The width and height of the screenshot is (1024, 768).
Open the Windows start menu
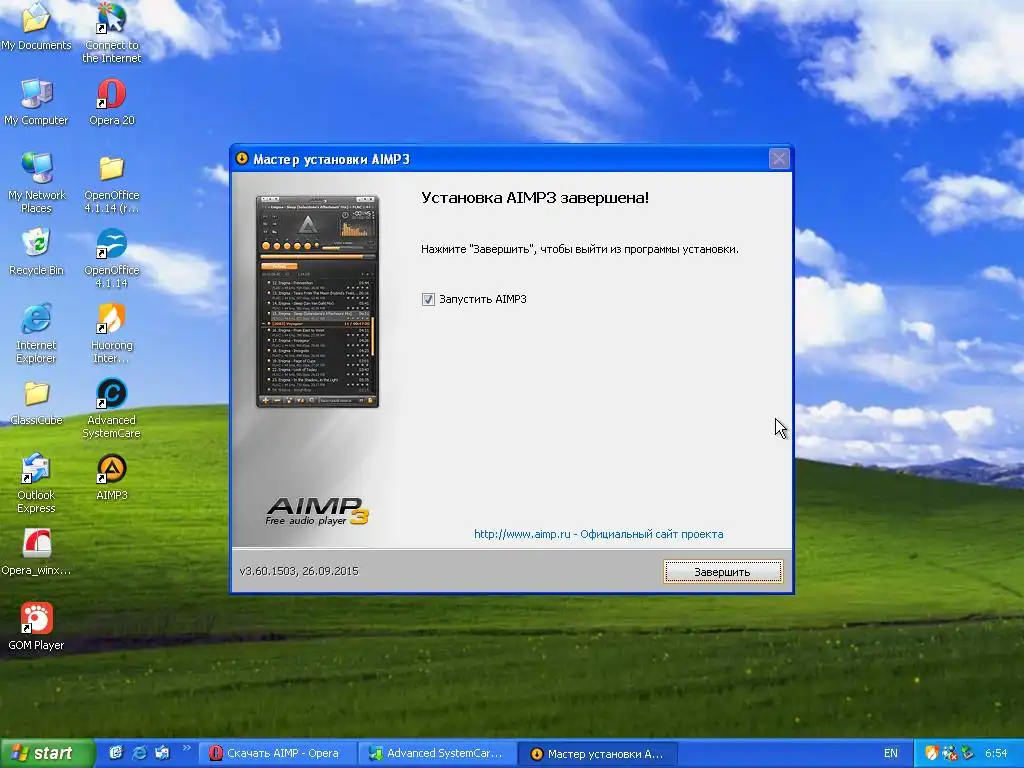pyautogui.click(x=46, y=753)
